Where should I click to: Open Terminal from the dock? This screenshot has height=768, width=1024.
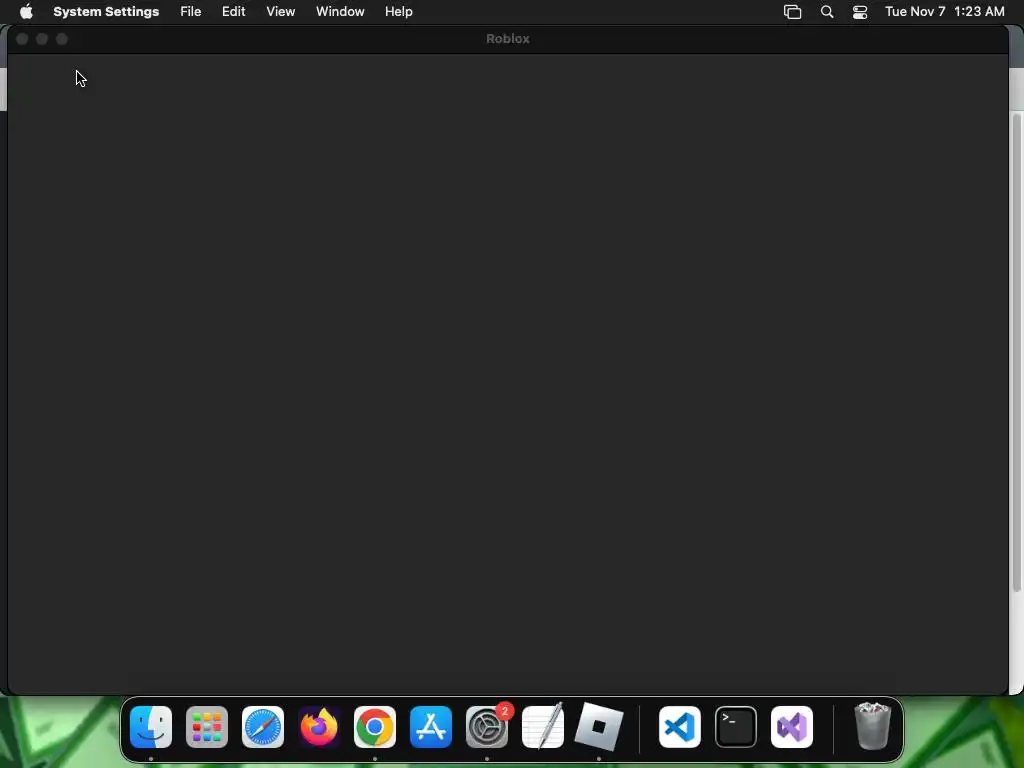tap(736, 727)
